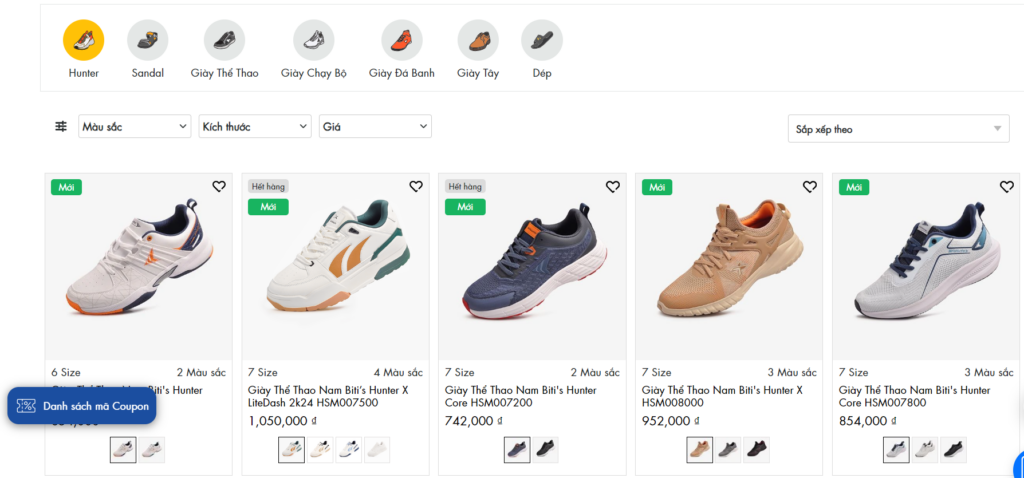The image size is (1024, 478).
Task: Expand the Giá price dropdown
Action: click(x=375, y=127)
